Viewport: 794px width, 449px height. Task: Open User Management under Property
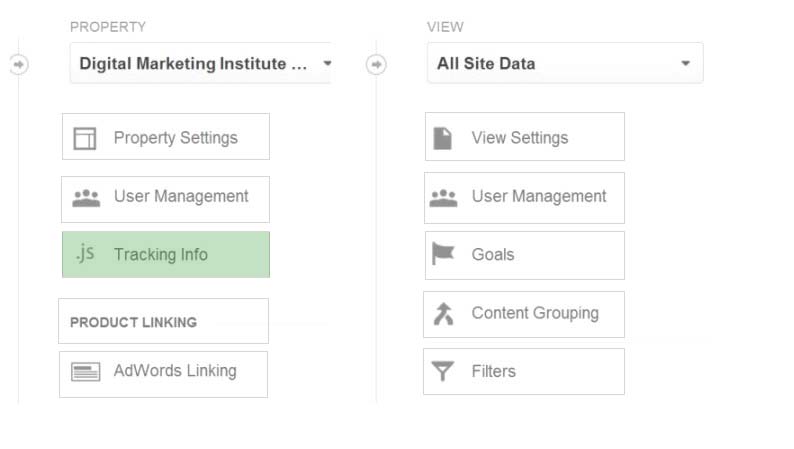166,199
